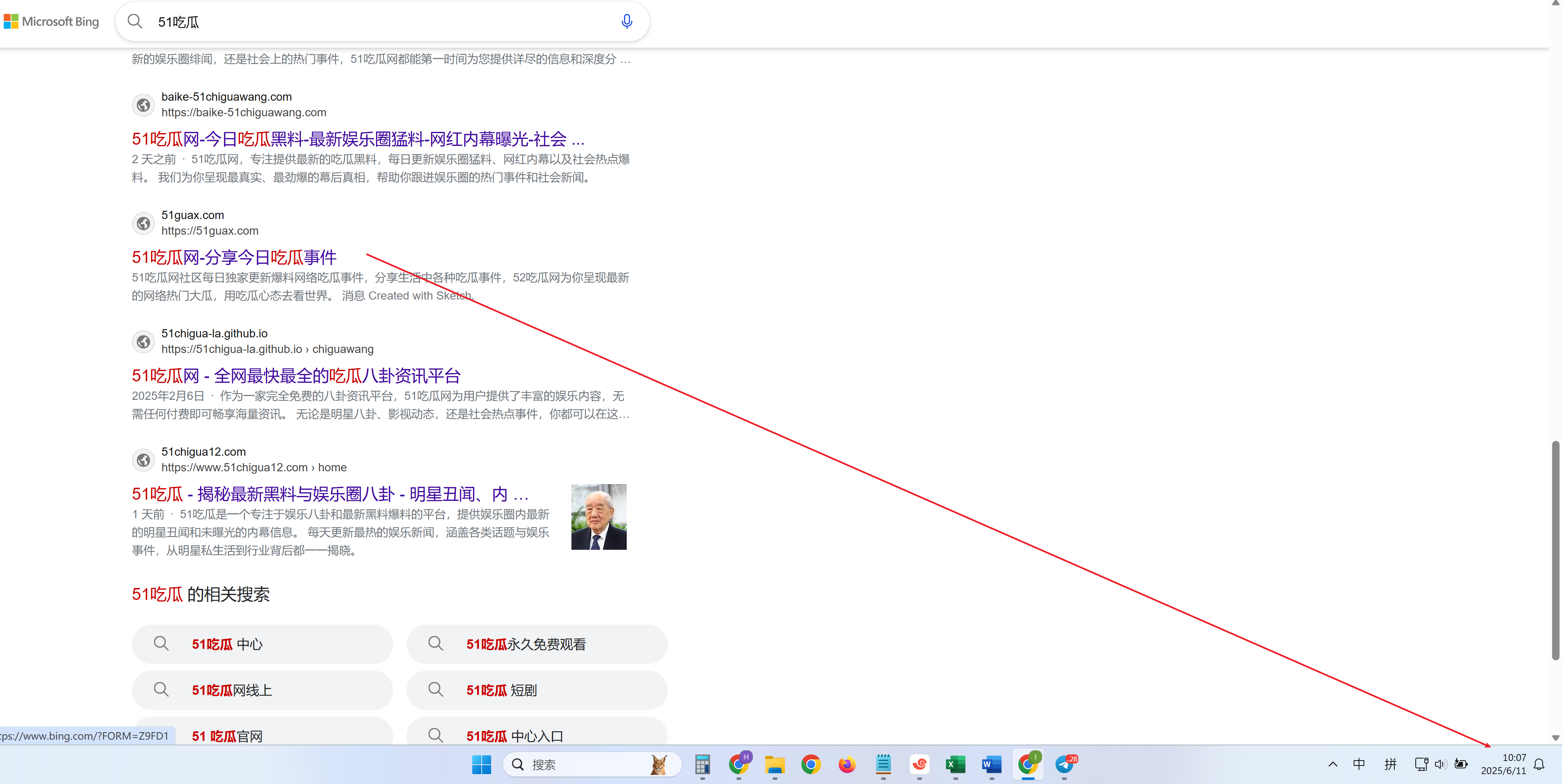Click globe favicon next to 51chigua-la.github.io

[143, 341]
